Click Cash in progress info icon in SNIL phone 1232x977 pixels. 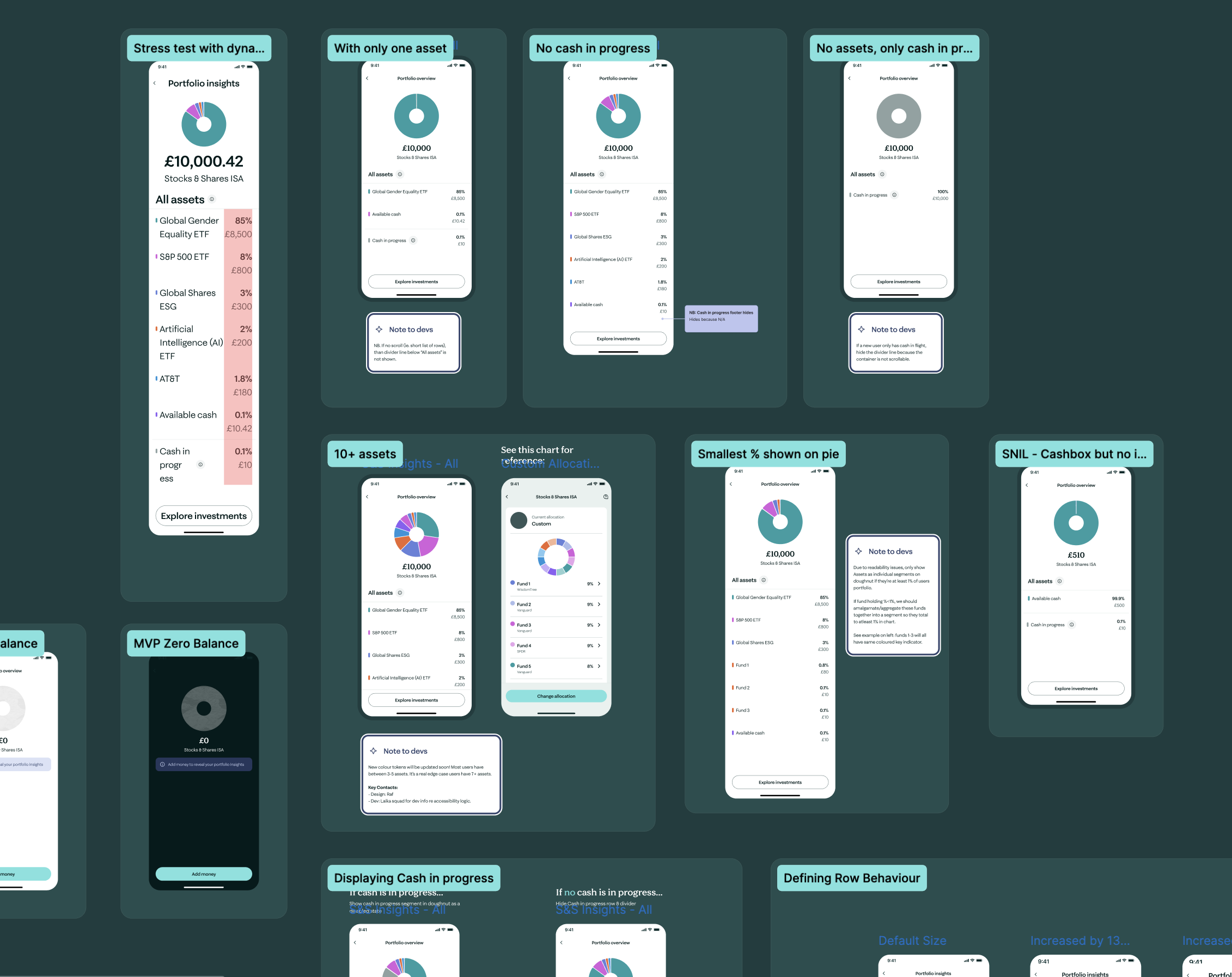click(1071, 625)
